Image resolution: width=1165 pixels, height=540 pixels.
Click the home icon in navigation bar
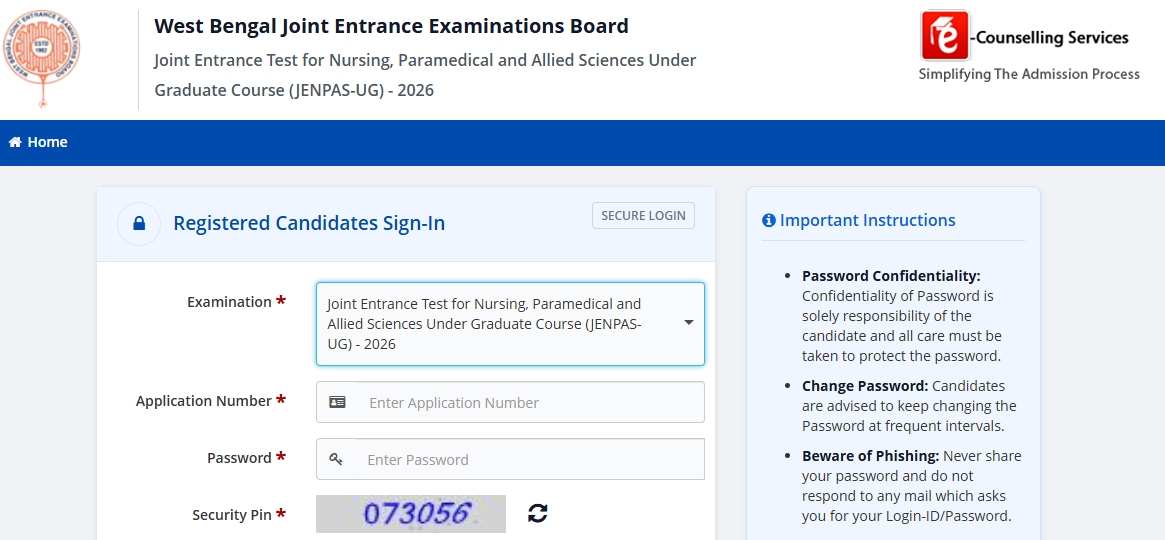(14, 142)
